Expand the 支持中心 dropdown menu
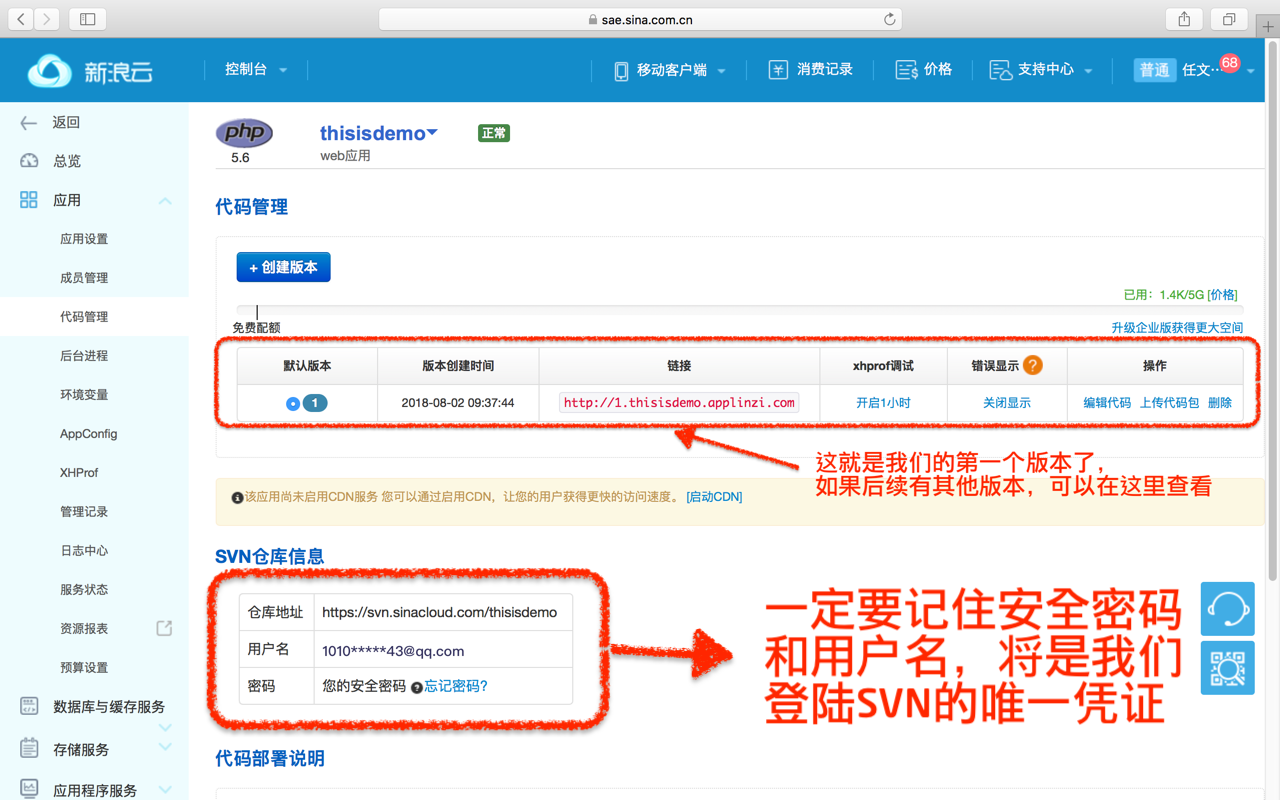The image size is (1280, 800). [1088, 71]
